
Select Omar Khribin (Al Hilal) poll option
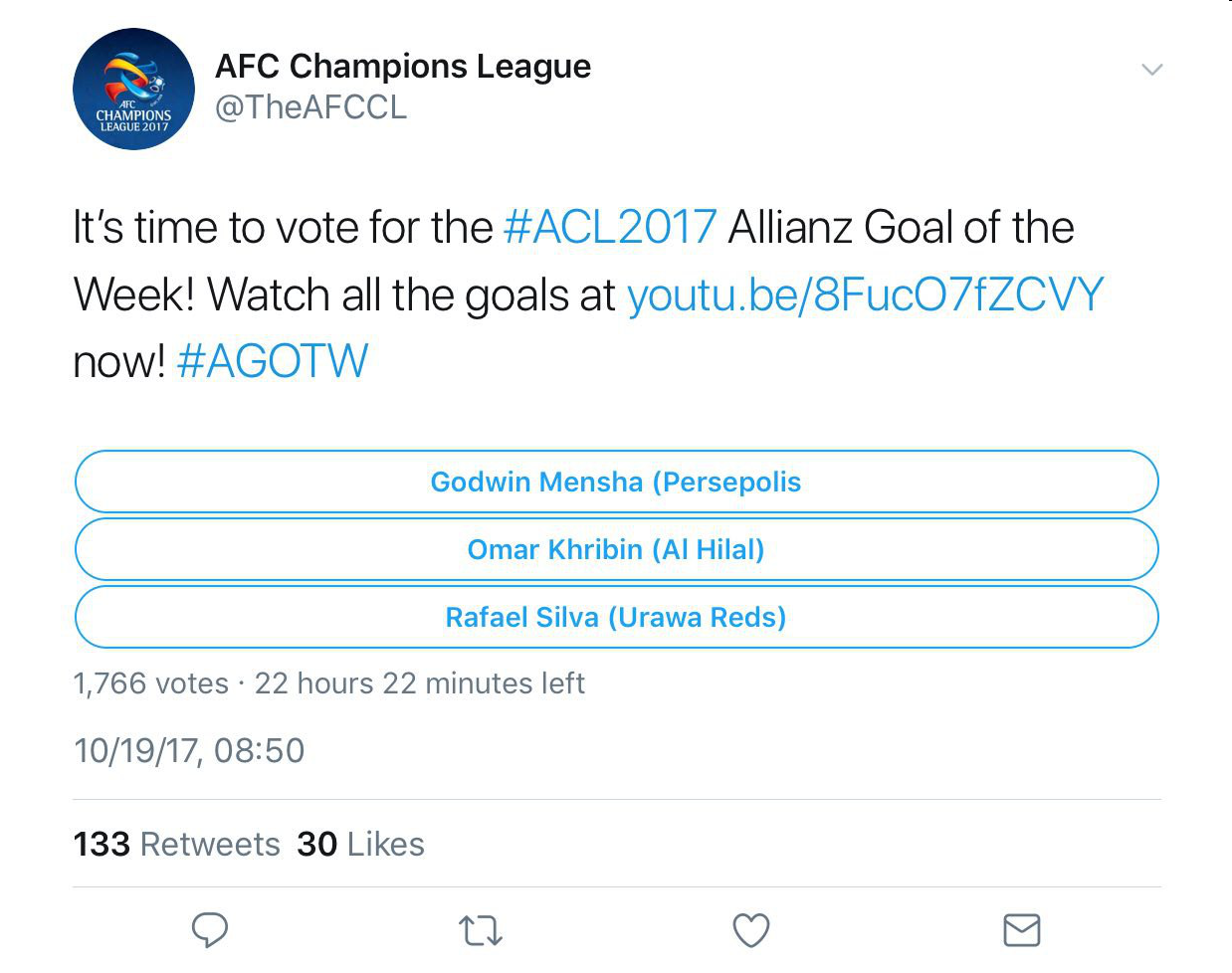tap(616, 550)
